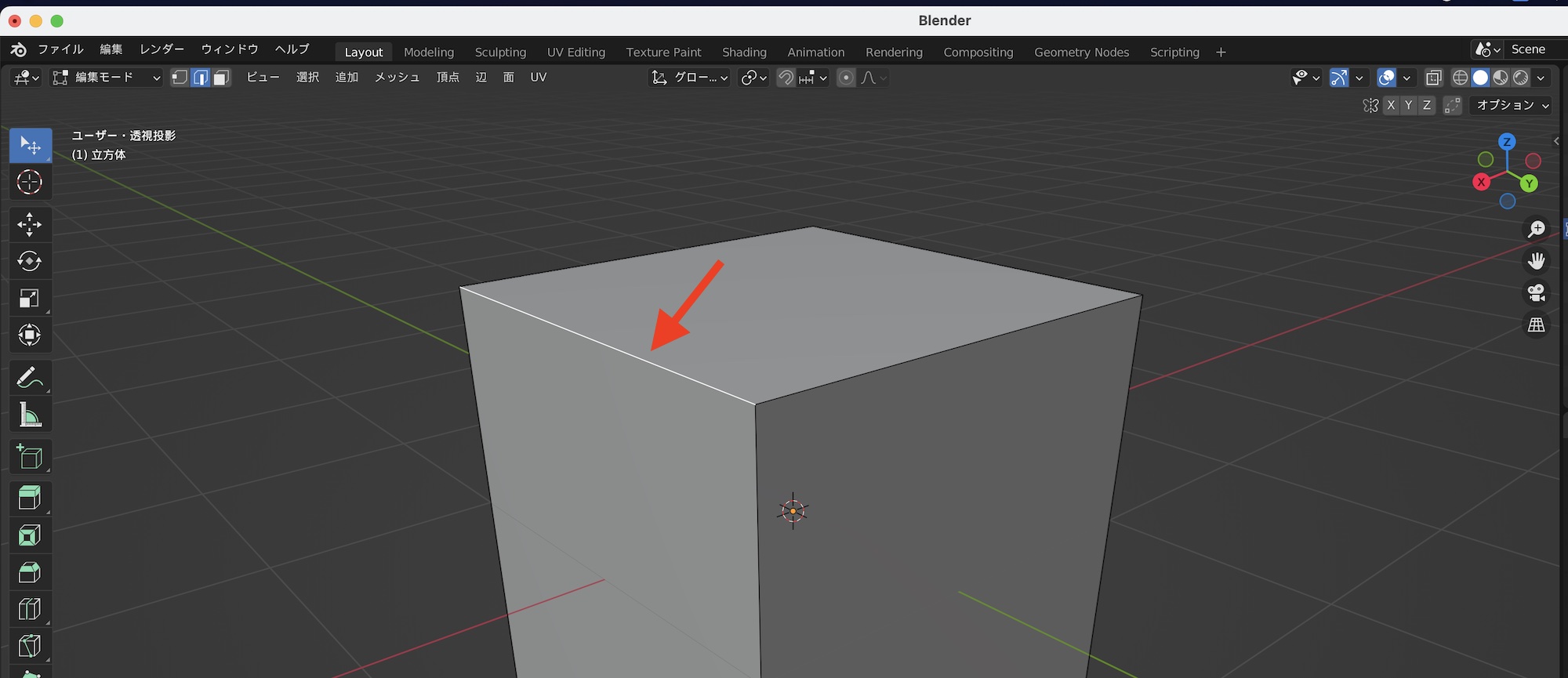Open the メッシュ menu

click(397, 78)
